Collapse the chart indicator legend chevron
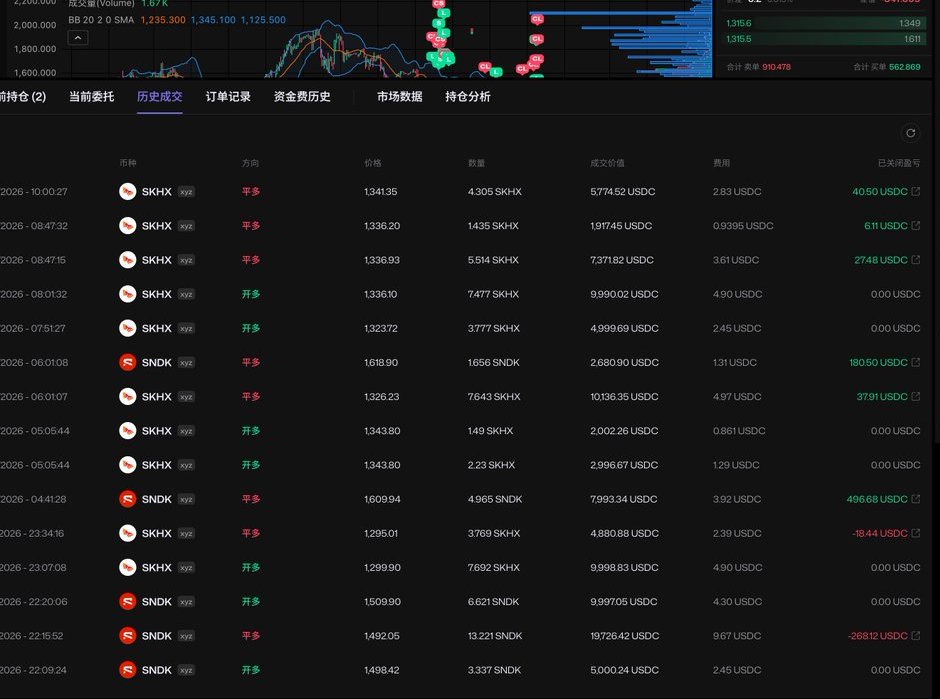This screenshot has height=699, width=940. 78,38
